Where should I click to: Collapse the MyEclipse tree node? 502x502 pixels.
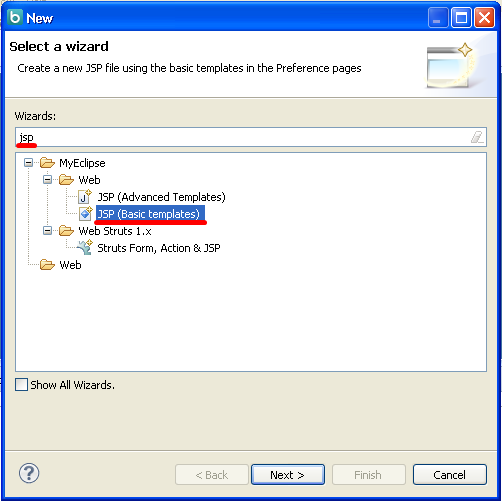[29, 163]
